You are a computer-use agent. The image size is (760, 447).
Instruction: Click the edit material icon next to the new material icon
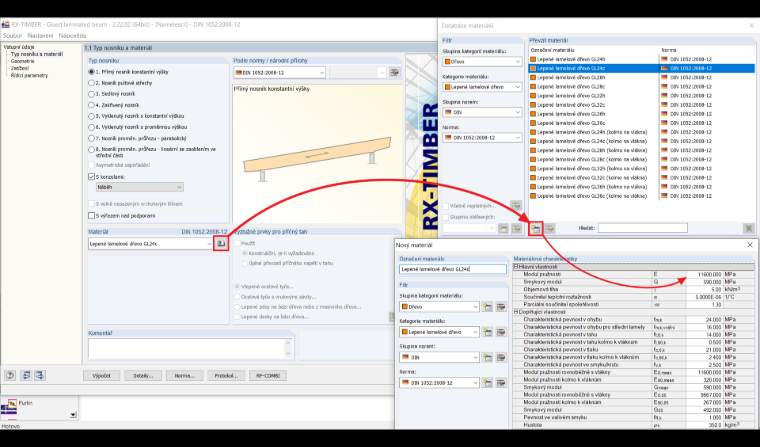549,228
